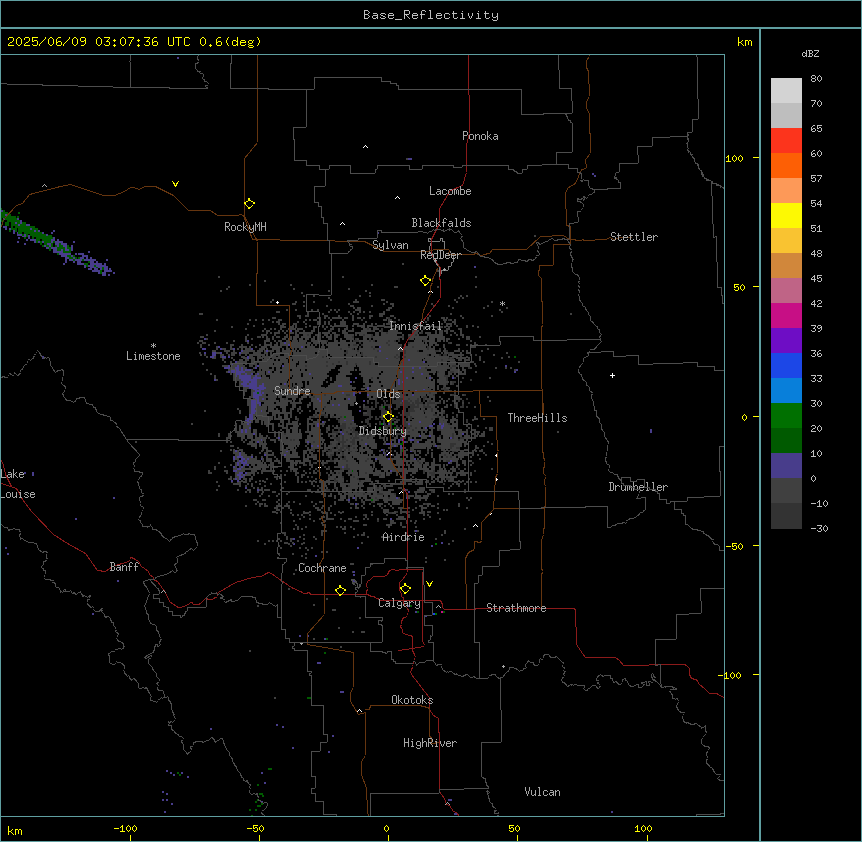Select the yellow diamond marker between Olds and Didsbury
This screenshot has width=862, height=842.
pyautogui.click(x=388, y=417)
